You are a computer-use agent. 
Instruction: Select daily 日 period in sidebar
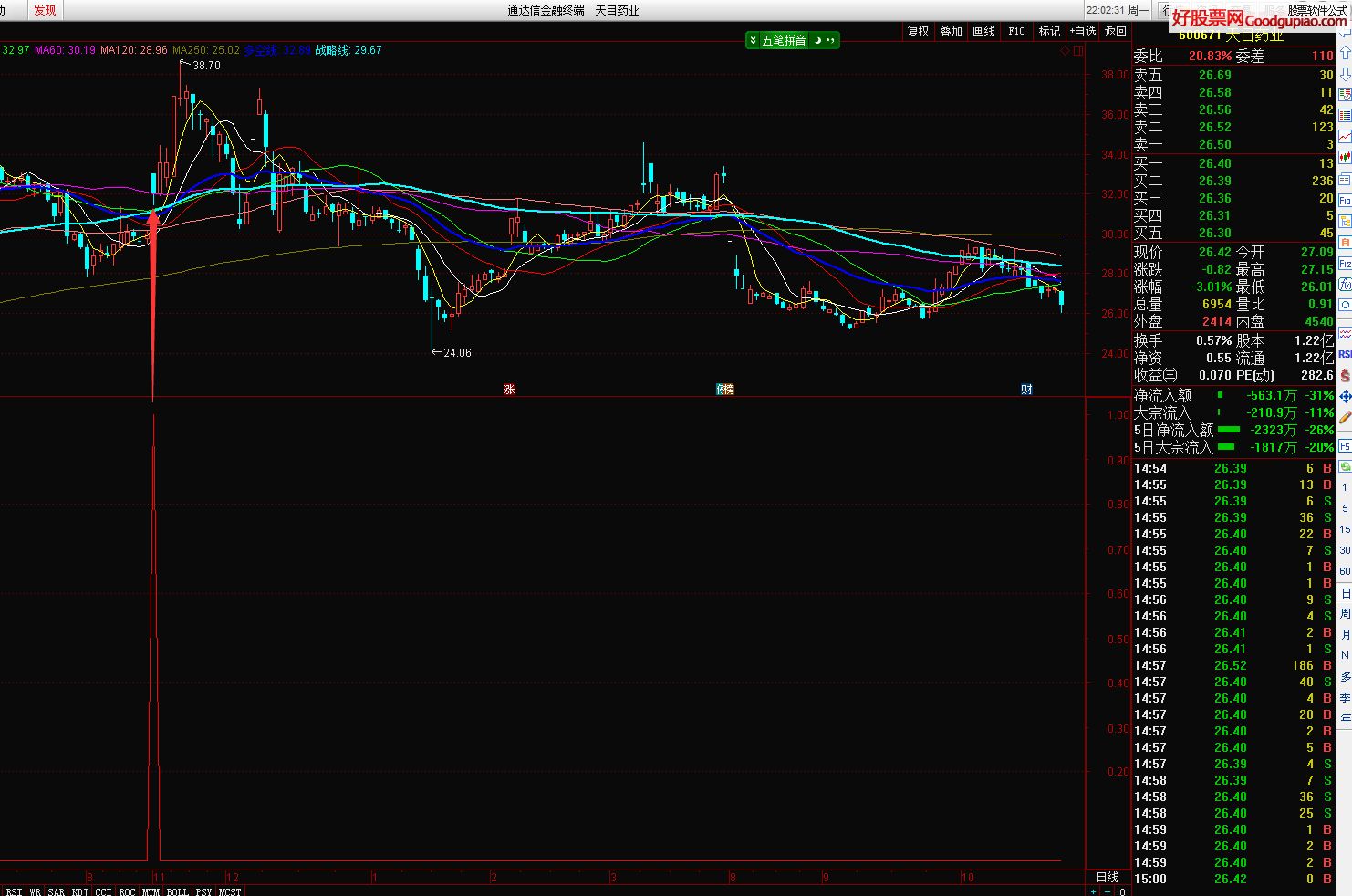coord(1345,592)
